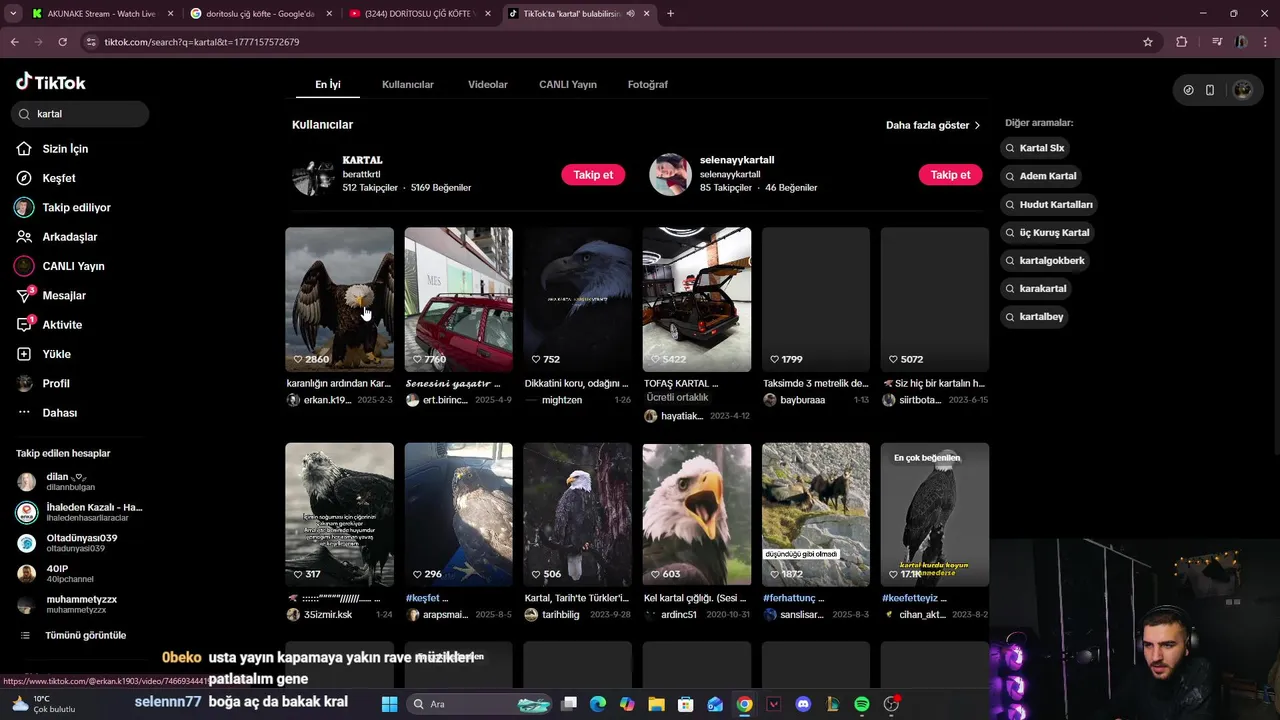The width and height of the screenshot is (1280, 720).
Task: Open En çok beğenilen eagle video
Action: pyautogui.click(x=934, y=515)
